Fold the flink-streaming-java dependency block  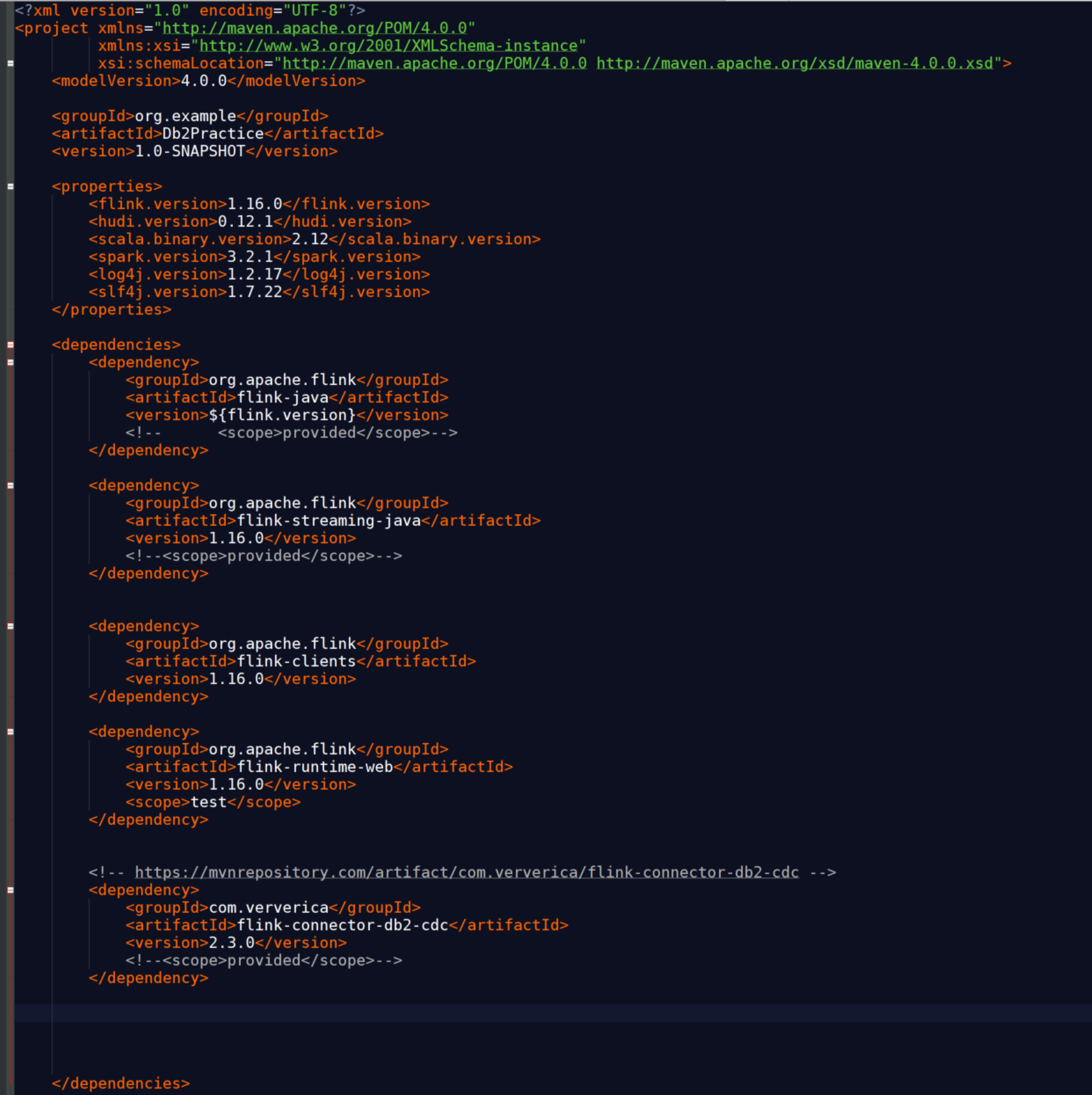pos(10,485)
